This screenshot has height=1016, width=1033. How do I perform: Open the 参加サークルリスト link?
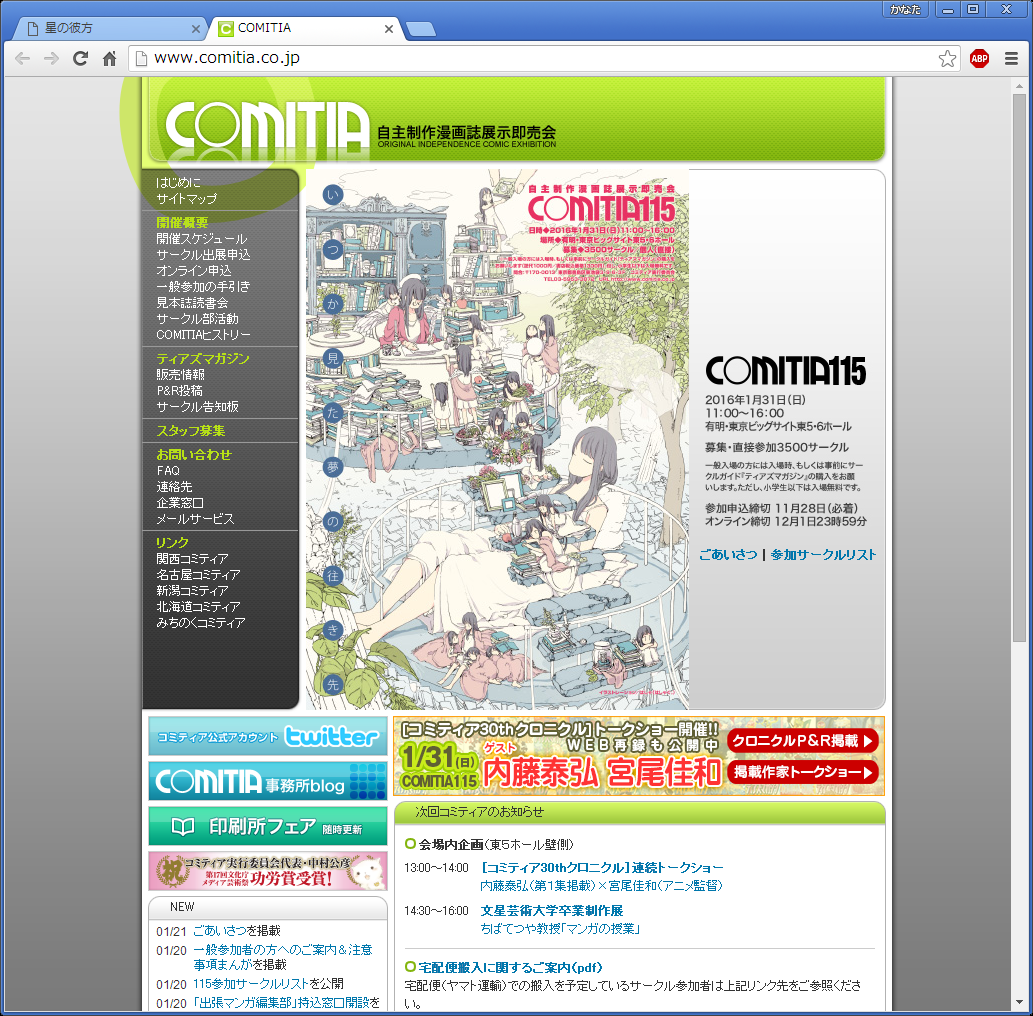coord(823,555)
